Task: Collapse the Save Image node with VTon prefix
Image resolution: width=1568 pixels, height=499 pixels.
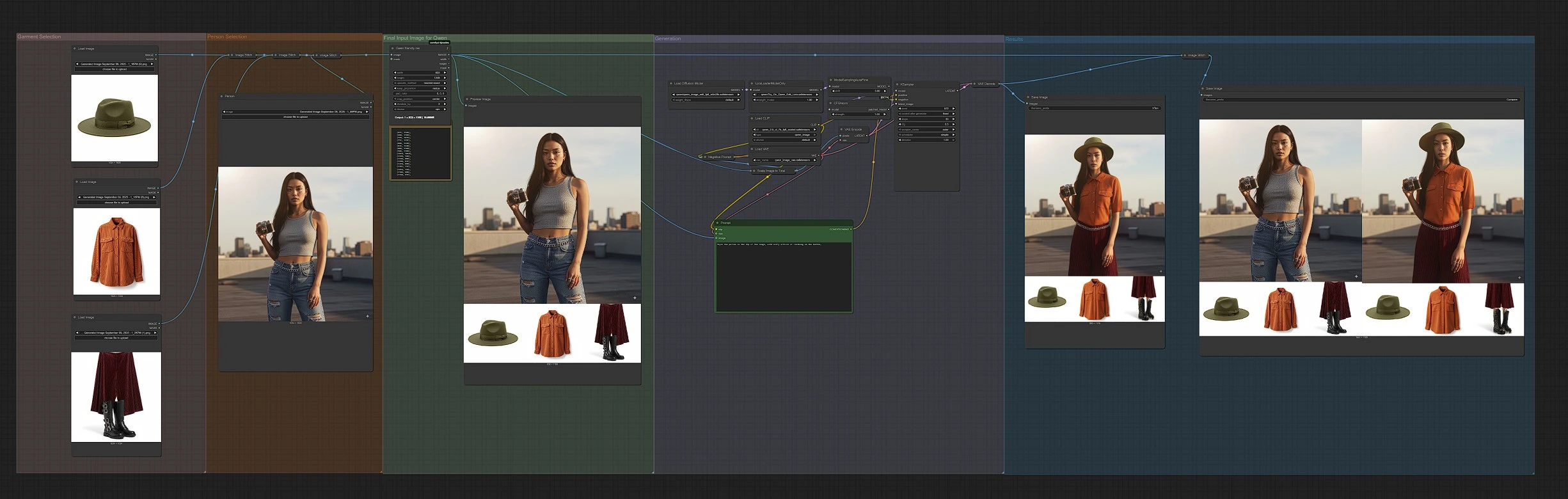Action: (x=1028, y=97)
